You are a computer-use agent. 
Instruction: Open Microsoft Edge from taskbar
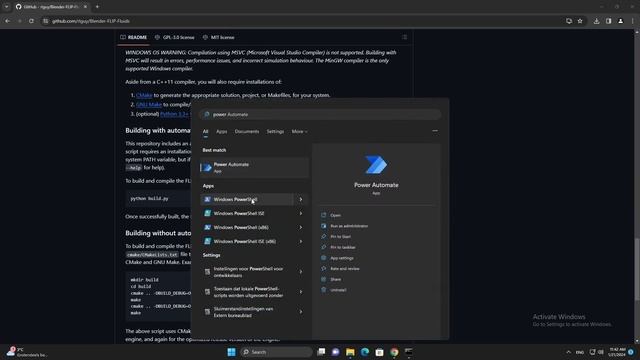click(x=365, y=352)
